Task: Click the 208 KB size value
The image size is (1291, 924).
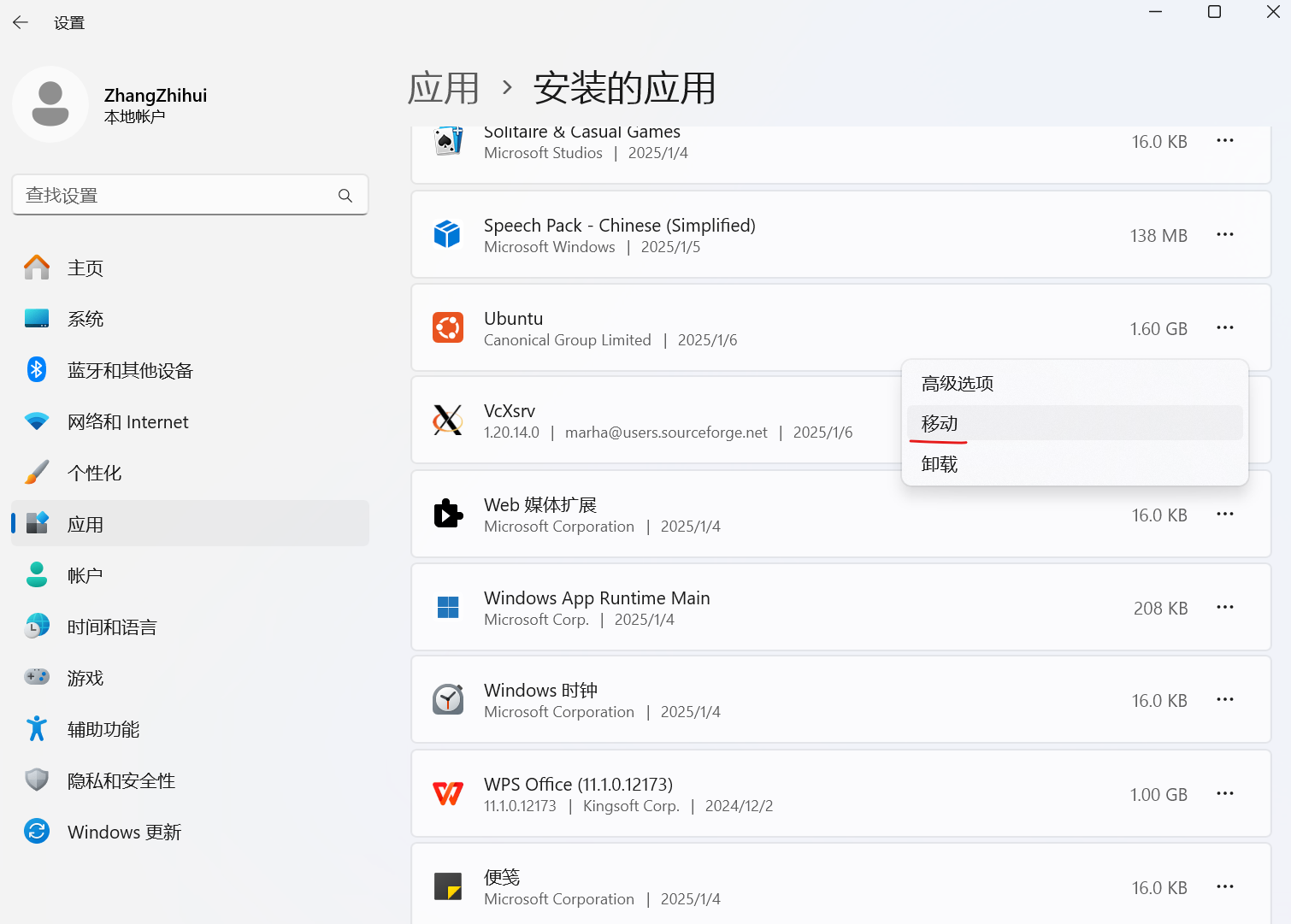Action: pyautogui.click(x=1160, y=609)
